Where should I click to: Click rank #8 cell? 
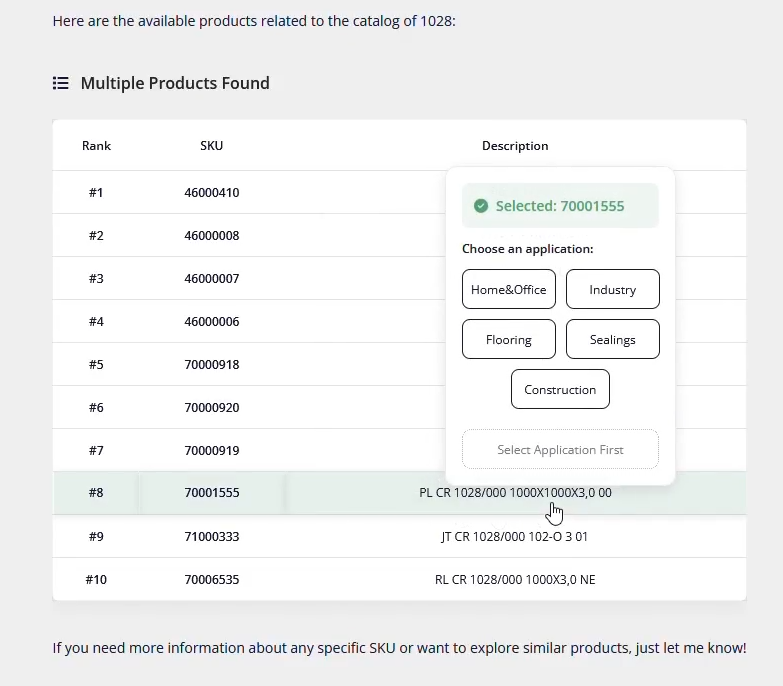tap(96, 493)
